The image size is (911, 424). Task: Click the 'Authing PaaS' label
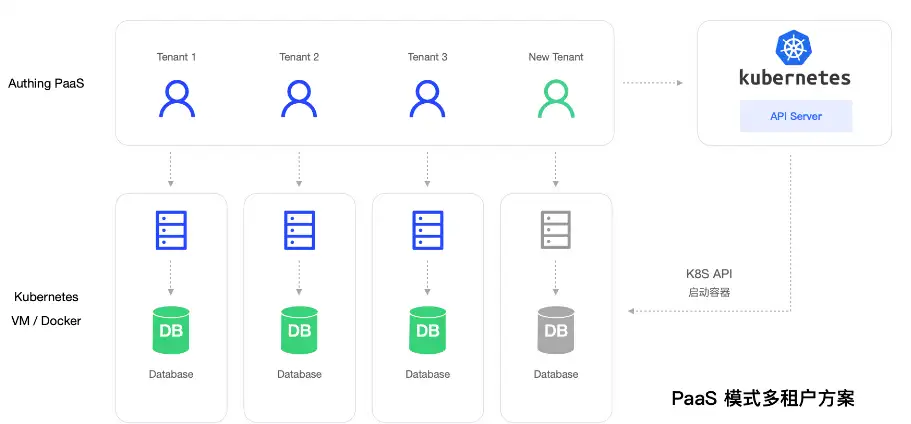tap(46, 84)
